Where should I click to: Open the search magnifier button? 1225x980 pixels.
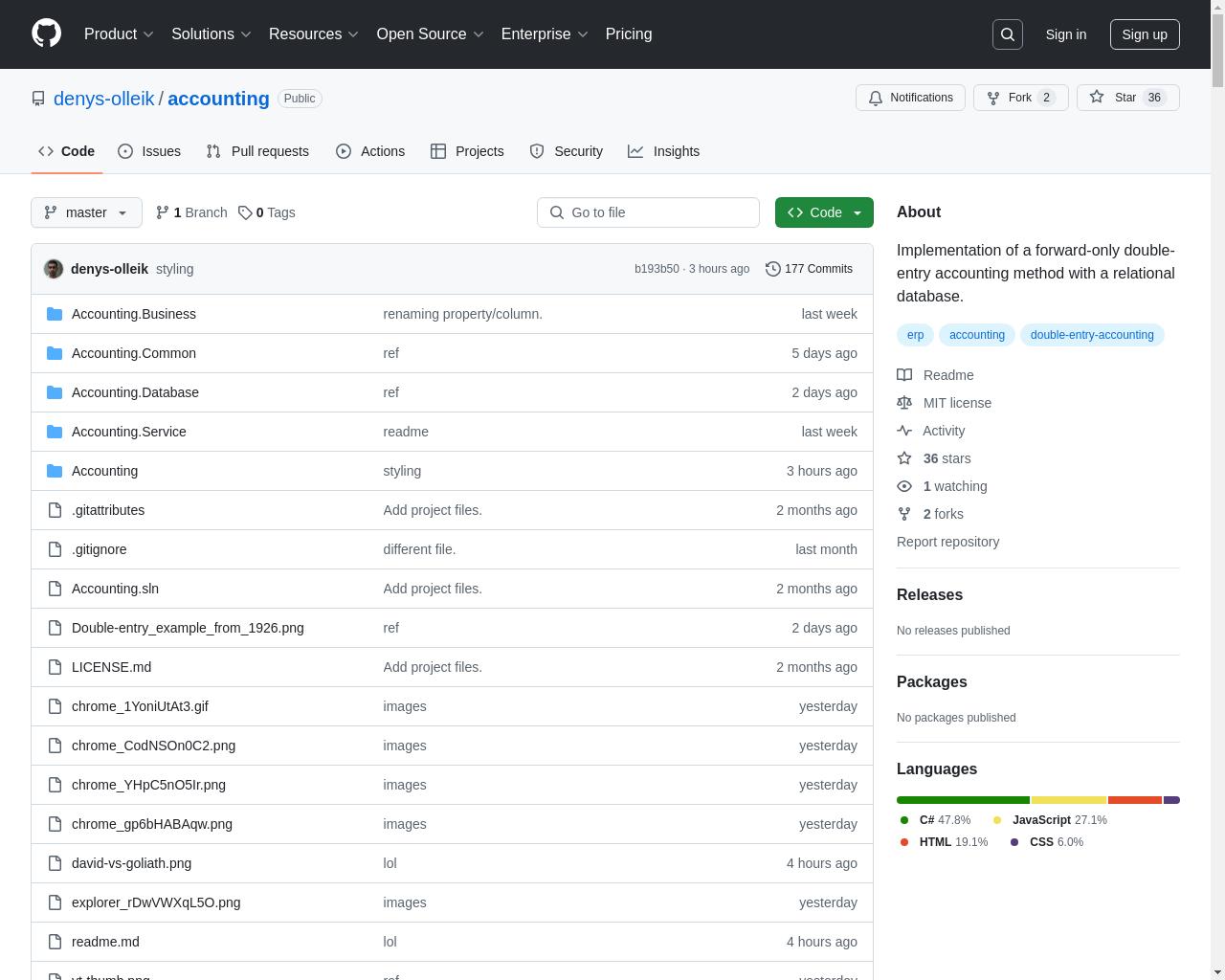[x=1008, y=34]
